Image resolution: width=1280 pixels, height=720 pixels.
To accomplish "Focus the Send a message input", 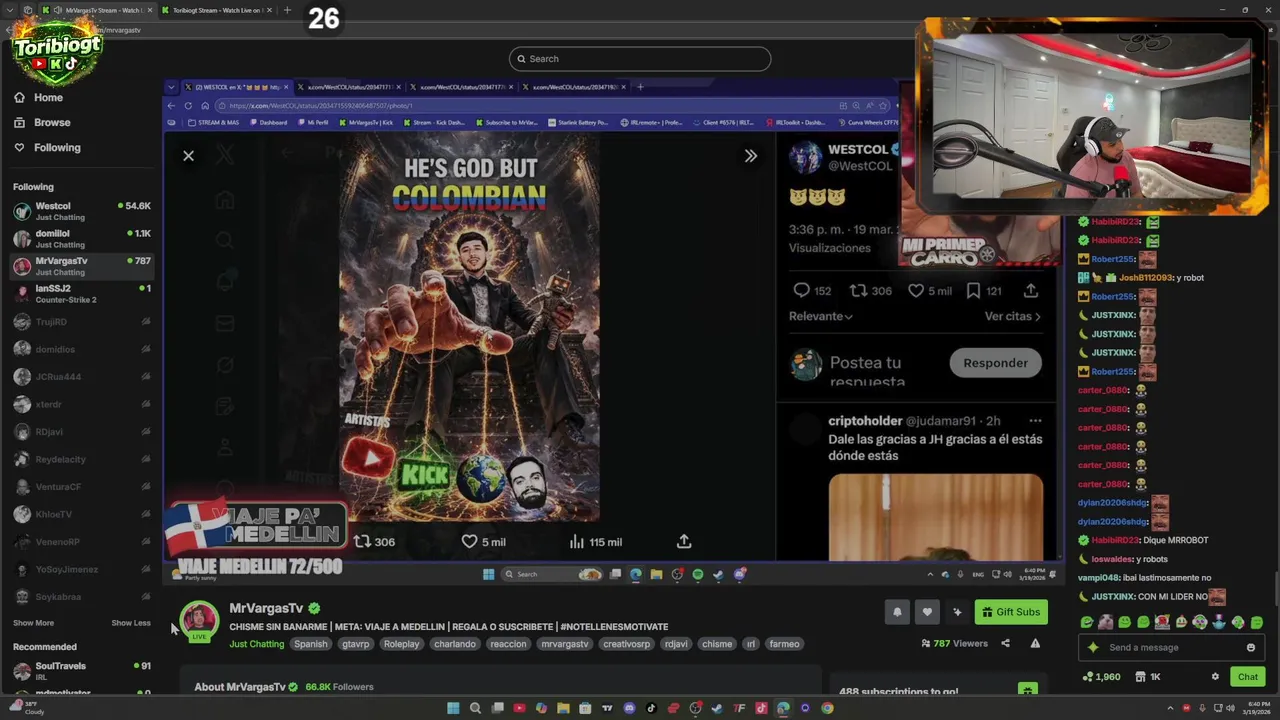I will click(x=1172, y=647).
